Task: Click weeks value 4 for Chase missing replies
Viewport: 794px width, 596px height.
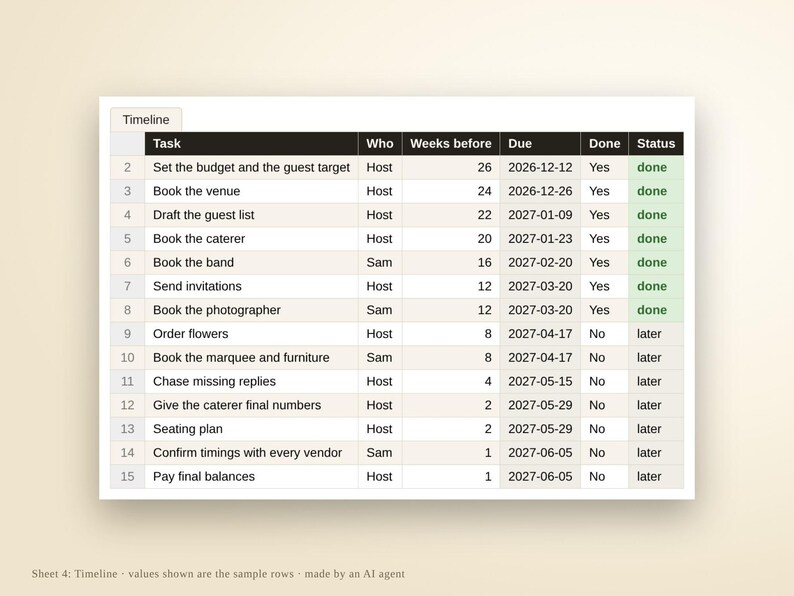Action: [x=451, y=382]
